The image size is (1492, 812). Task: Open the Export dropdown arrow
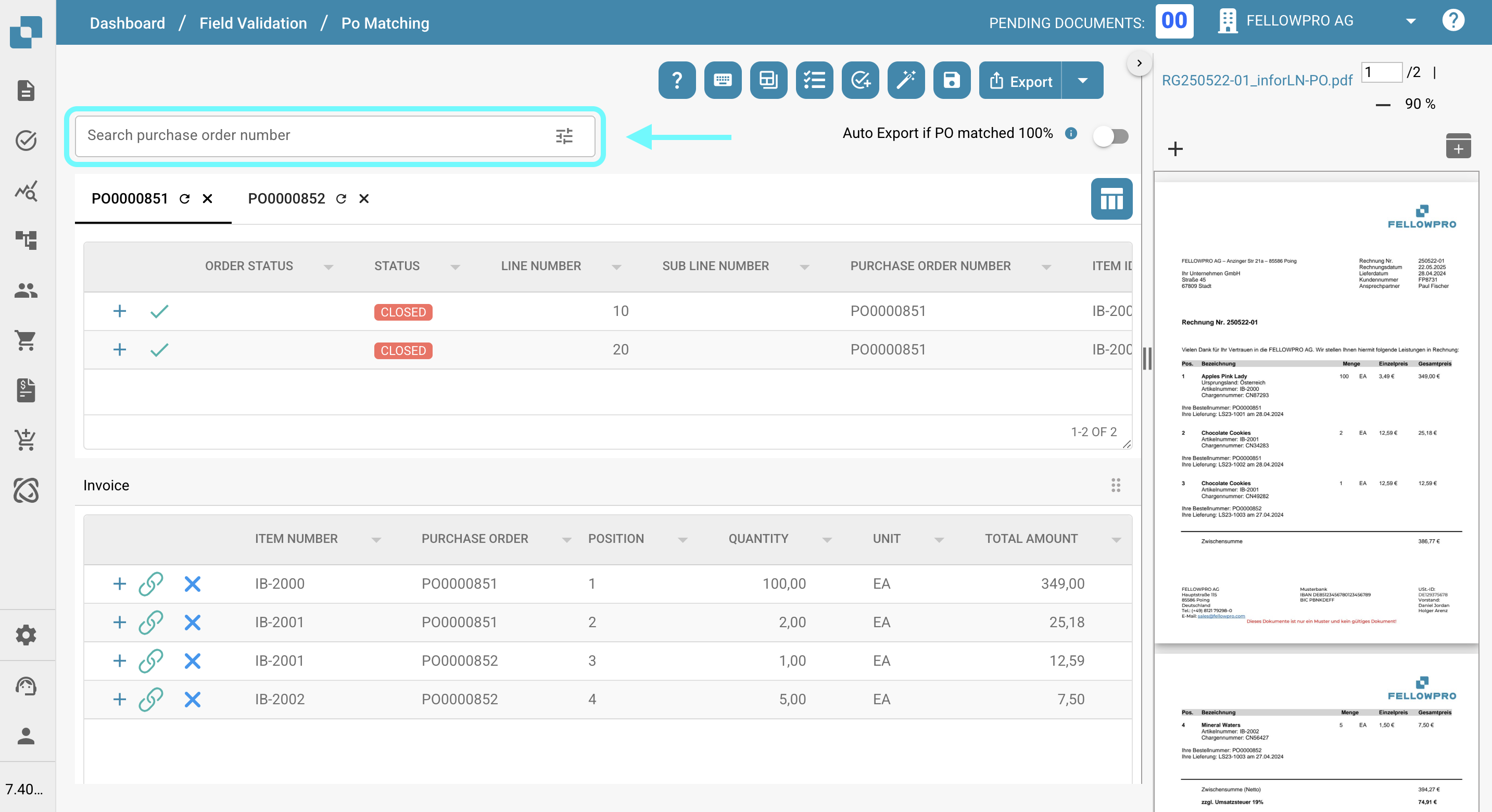pos(1082,81)
